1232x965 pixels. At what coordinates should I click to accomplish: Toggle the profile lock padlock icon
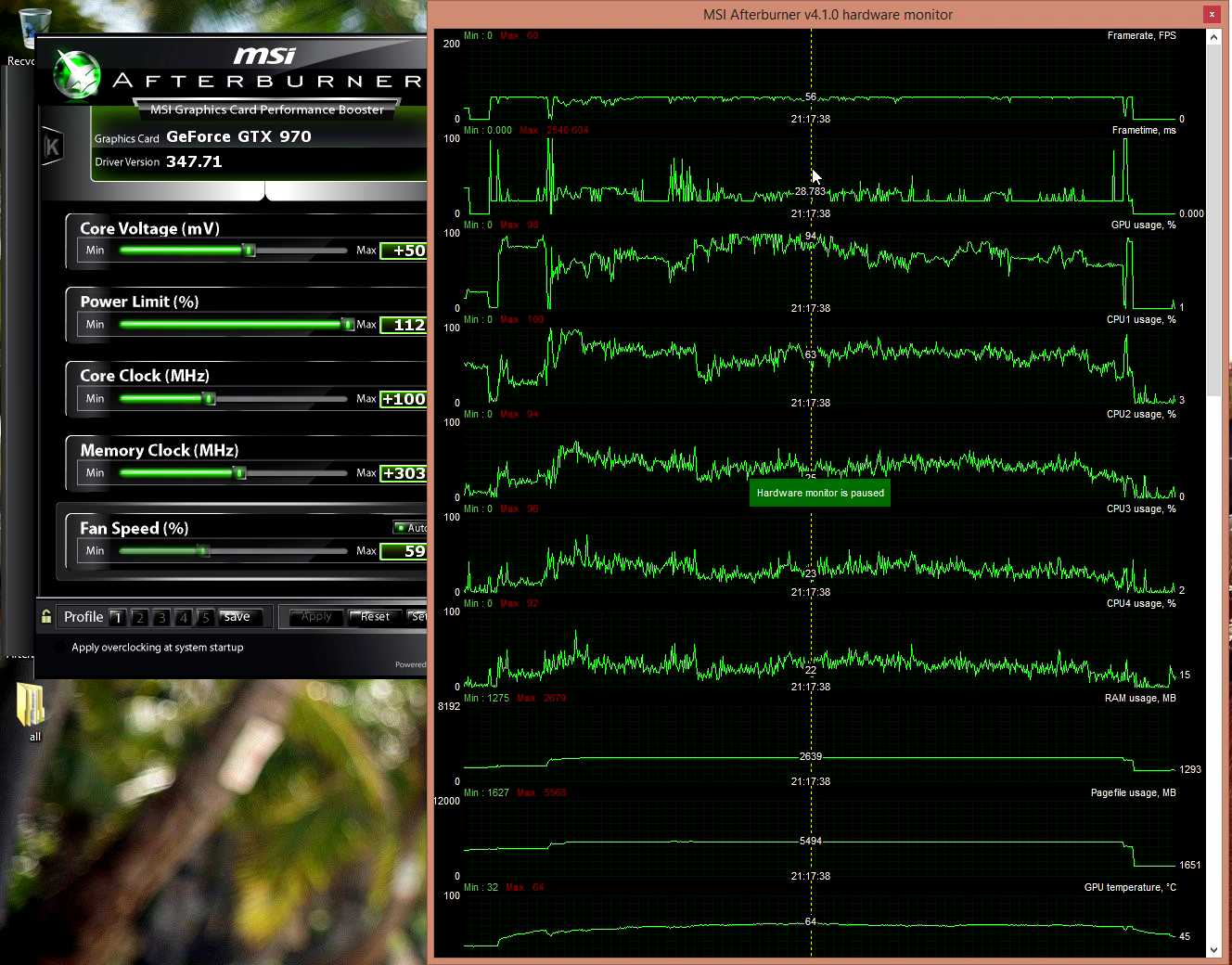(46, 616)
